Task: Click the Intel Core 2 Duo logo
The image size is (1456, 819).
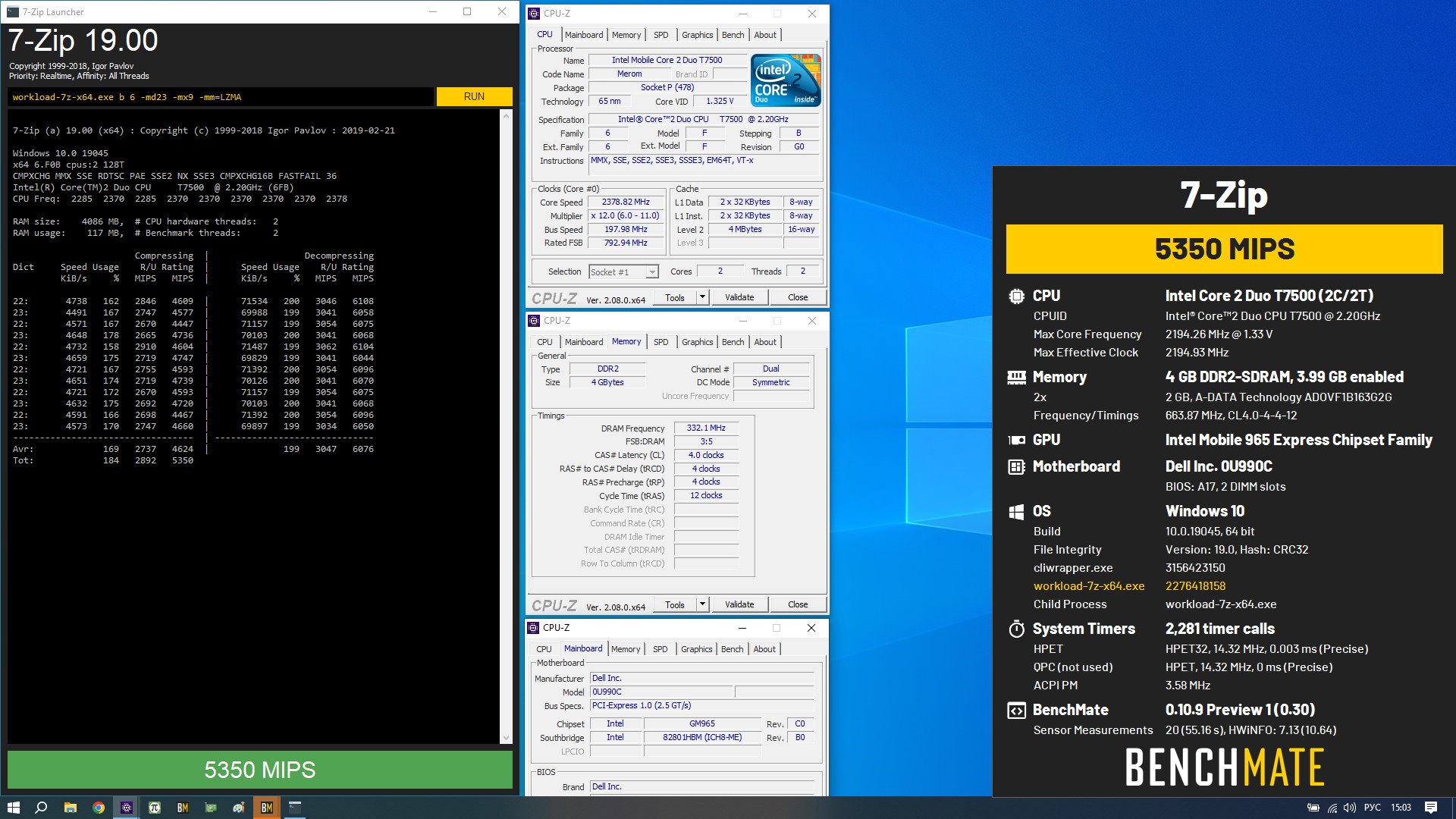Action: (786, 80)
